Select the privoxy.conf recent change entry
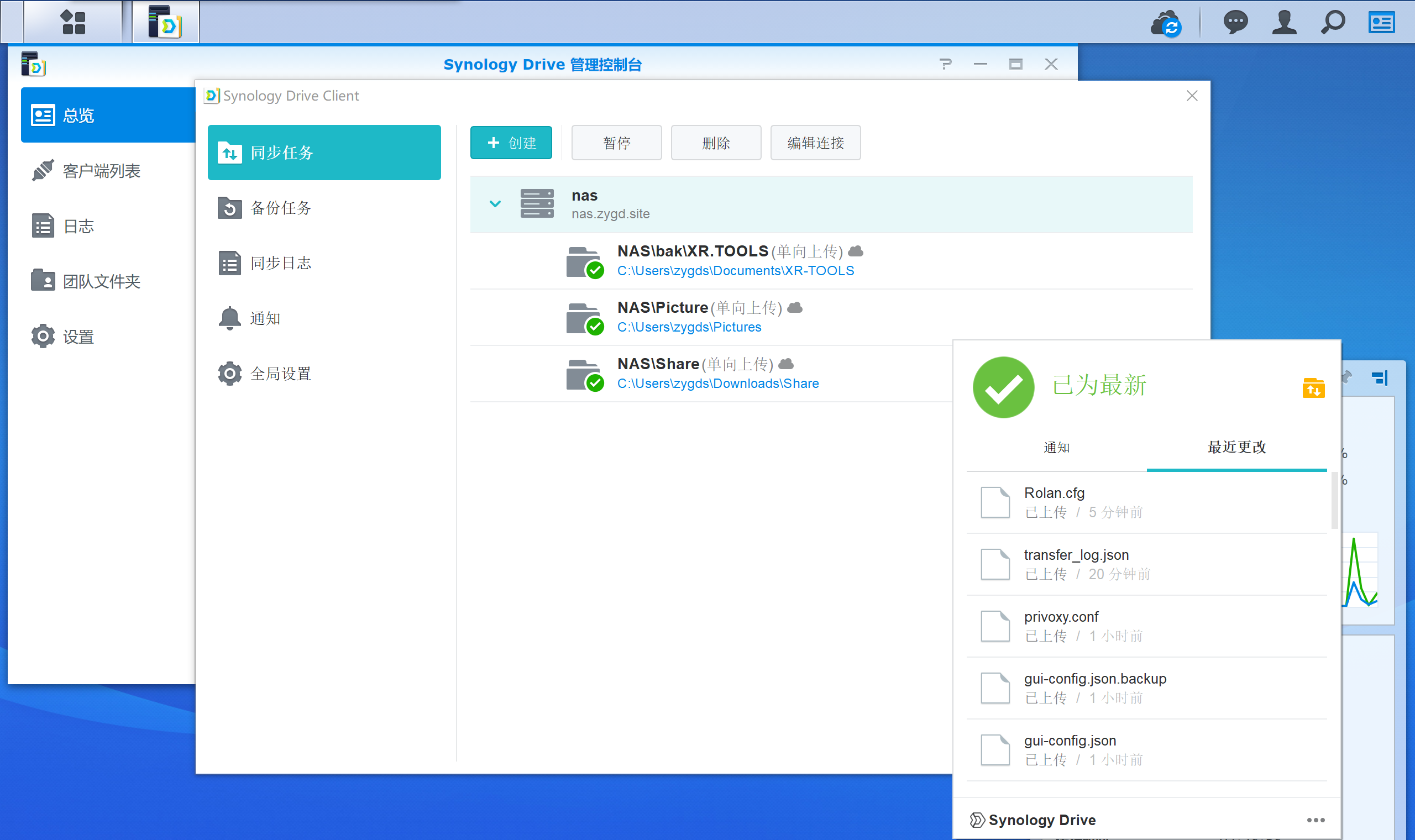This screenshot has width=1415, height=840. [1147, 626]
